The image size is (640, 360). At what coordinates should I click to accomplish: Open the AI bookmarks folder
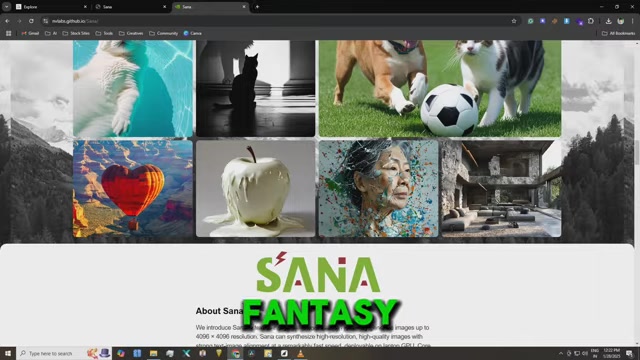coord(51,33)
